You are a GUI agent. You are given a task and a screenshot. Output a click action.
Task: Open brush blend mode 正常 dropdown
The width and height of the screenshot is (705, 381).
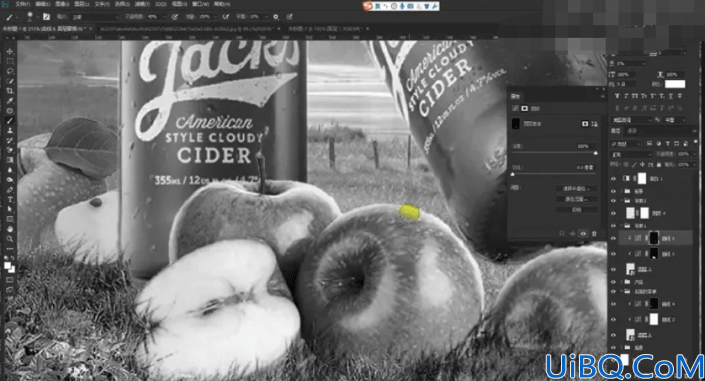click(94, 17)
